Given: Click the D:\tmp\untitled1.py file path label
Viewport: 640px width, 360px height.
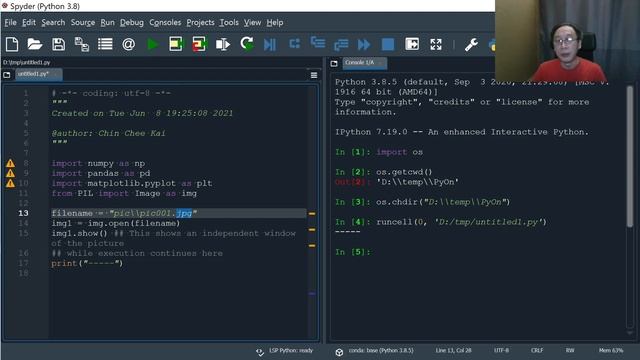Looking at the screenshot, I should tap(27, 63).
